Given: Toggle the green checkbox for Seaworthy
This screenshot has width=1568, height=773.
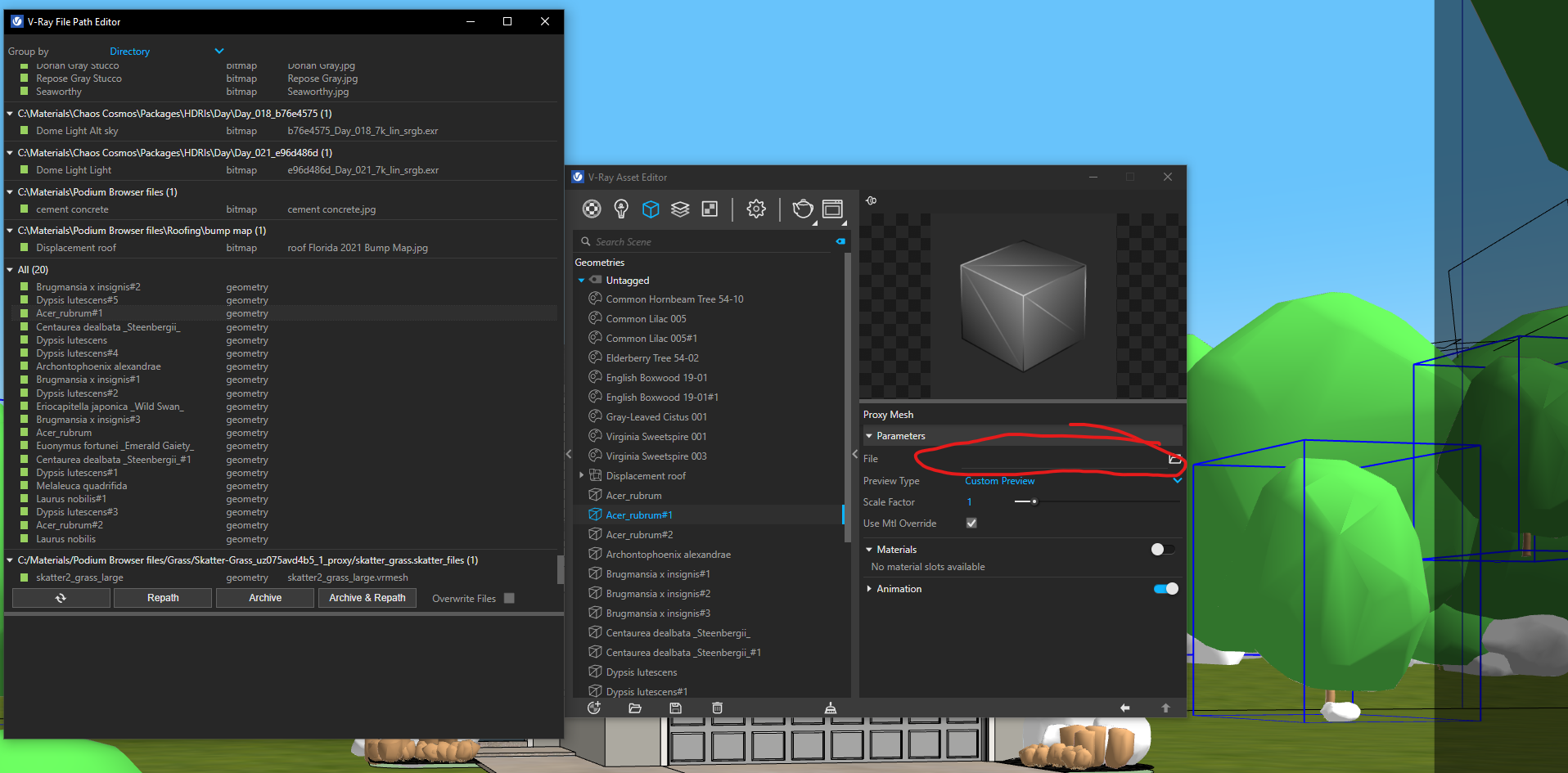Looking at the screenshot, I should (25, 92).
